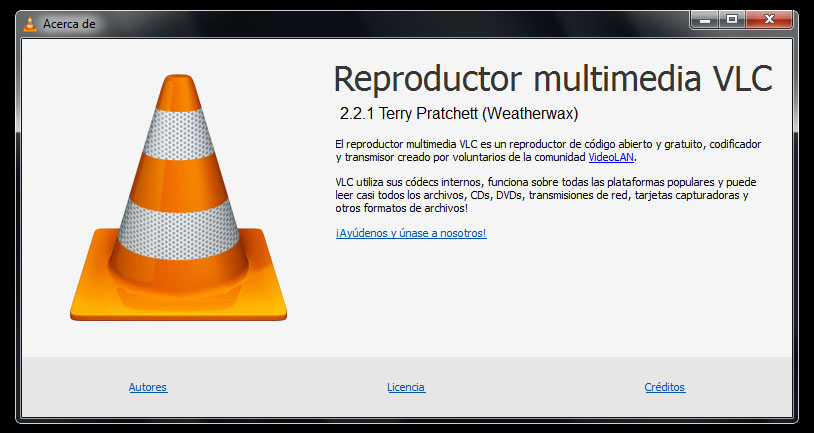Open the VideoLAN community link
814x433 pixels.
(x=611, y=157)
